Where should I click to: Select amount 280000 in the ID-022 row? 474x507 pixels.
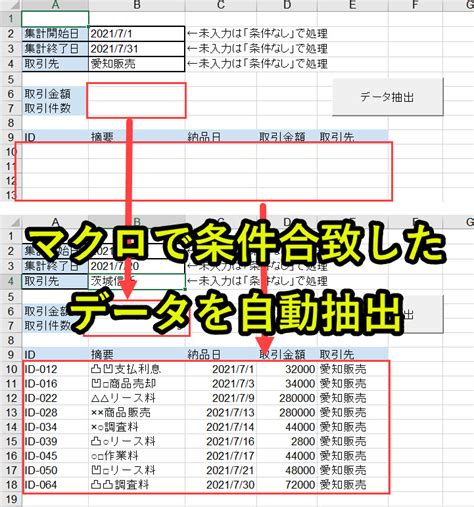287,398
